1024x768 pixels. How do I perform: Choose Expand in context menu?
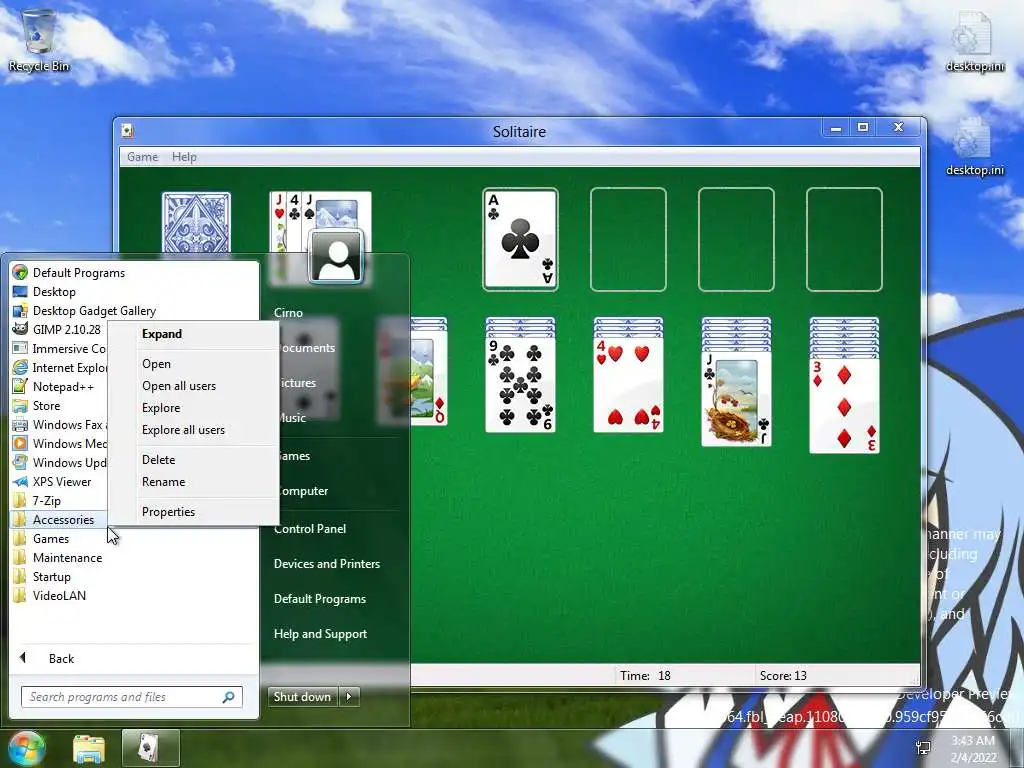click(193, 334)
